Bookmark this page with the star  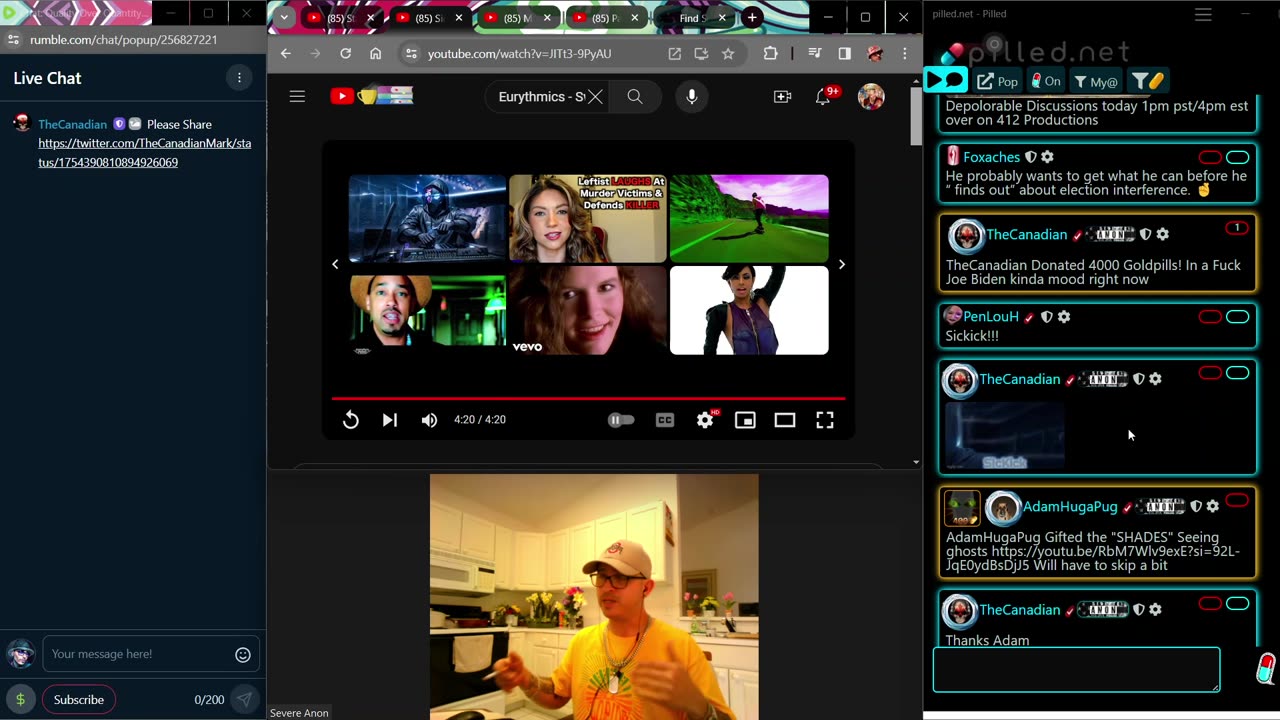click(728, 53)
